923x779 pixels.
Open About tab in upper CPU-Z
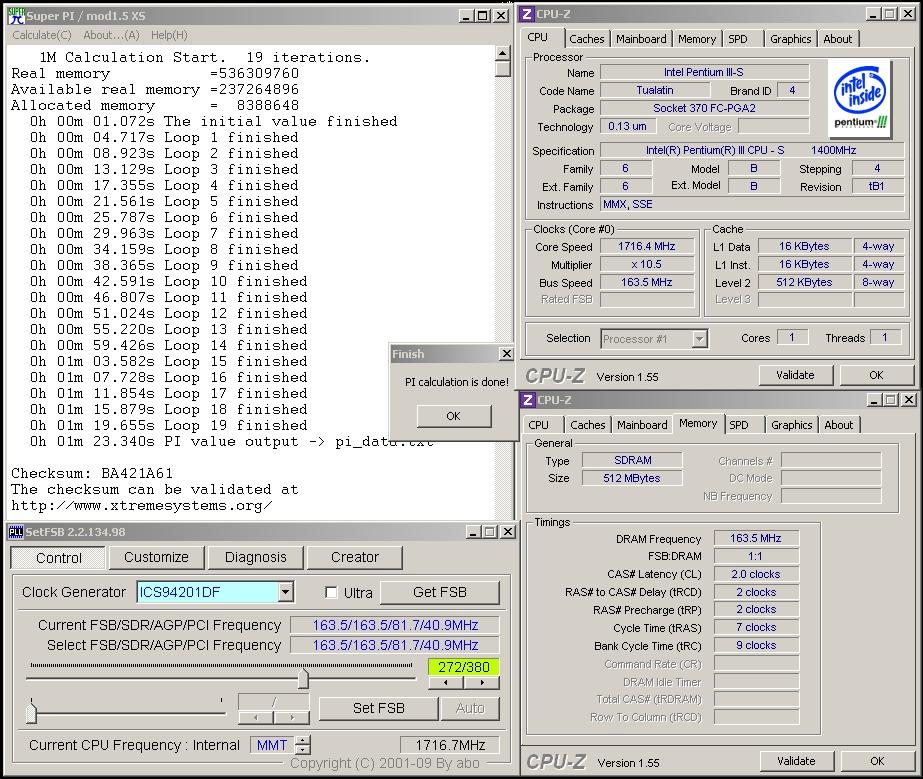(x=837, y=39)
